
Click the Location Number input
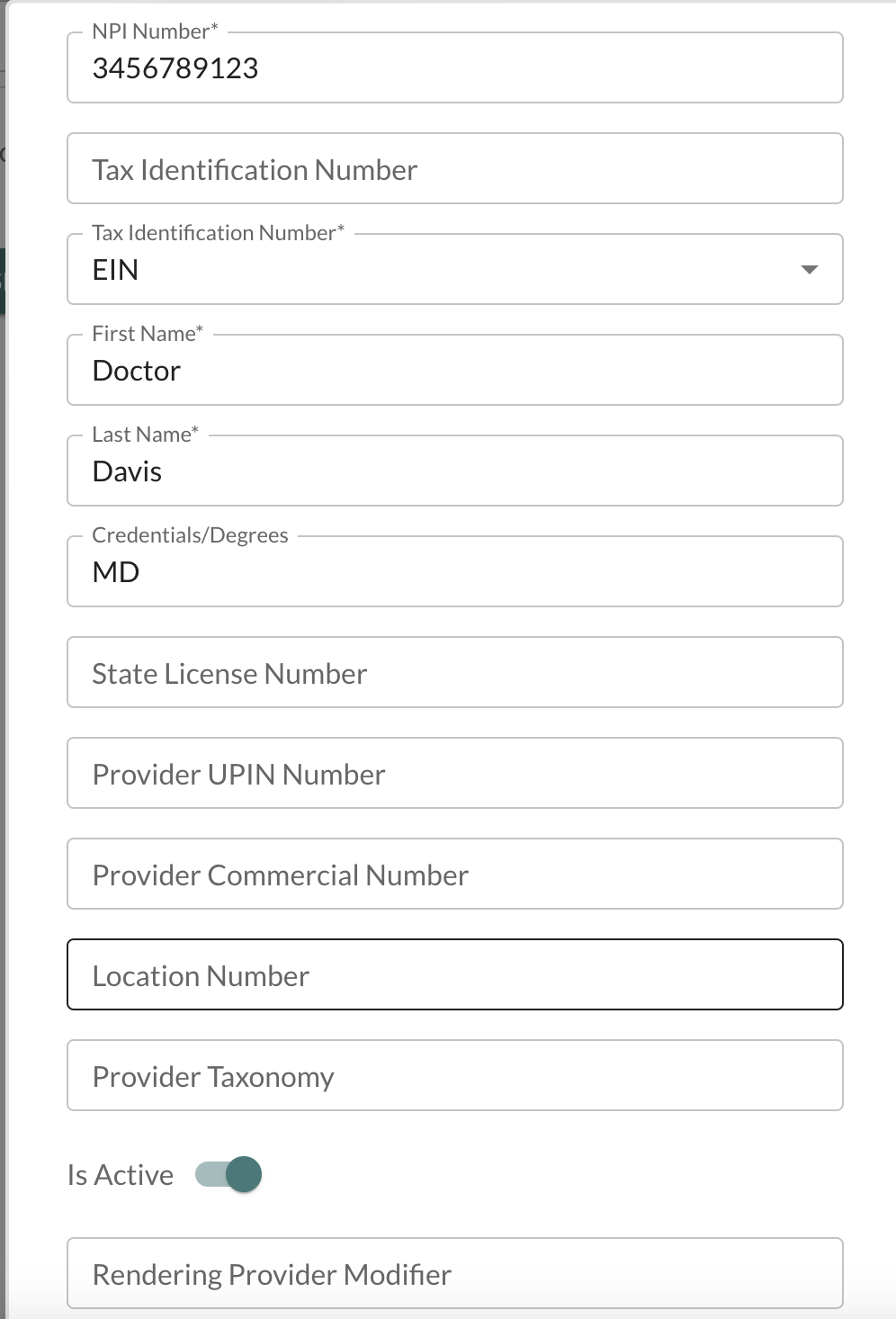(x=454, y=975)
